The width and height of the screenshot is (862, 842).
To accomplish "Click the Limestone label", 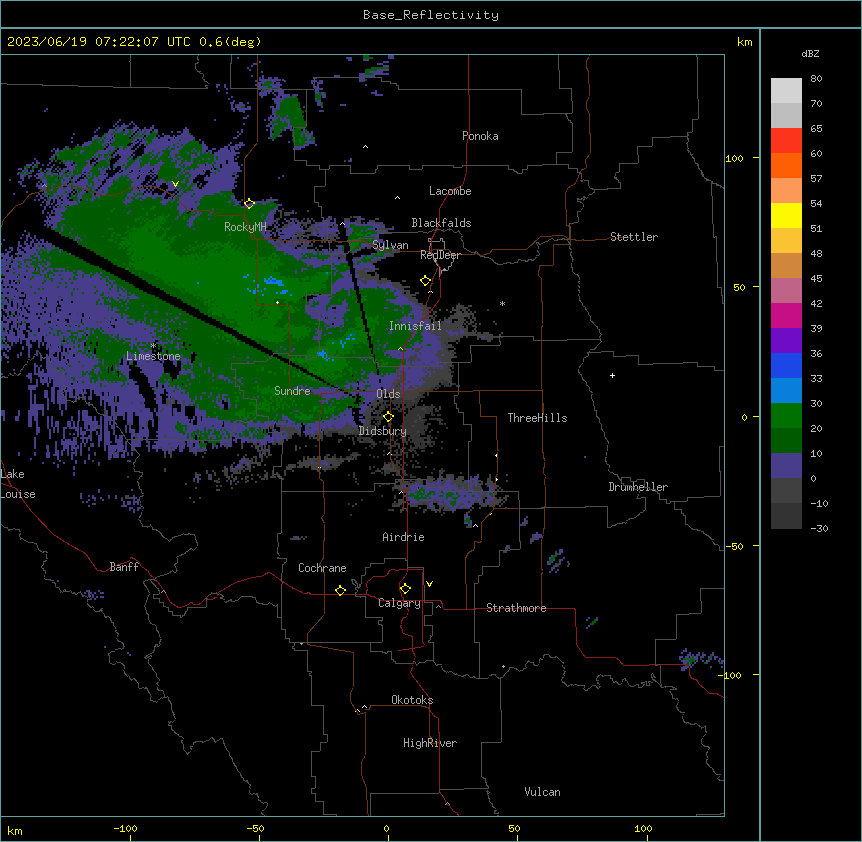I will (x=153, y=356).
